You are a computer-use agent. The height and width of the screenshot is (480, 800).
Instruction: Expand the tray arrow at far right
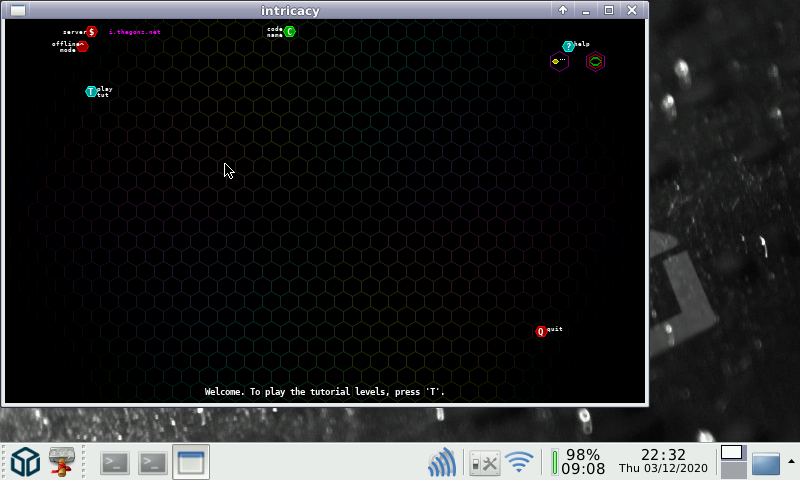tap(791, 461)
